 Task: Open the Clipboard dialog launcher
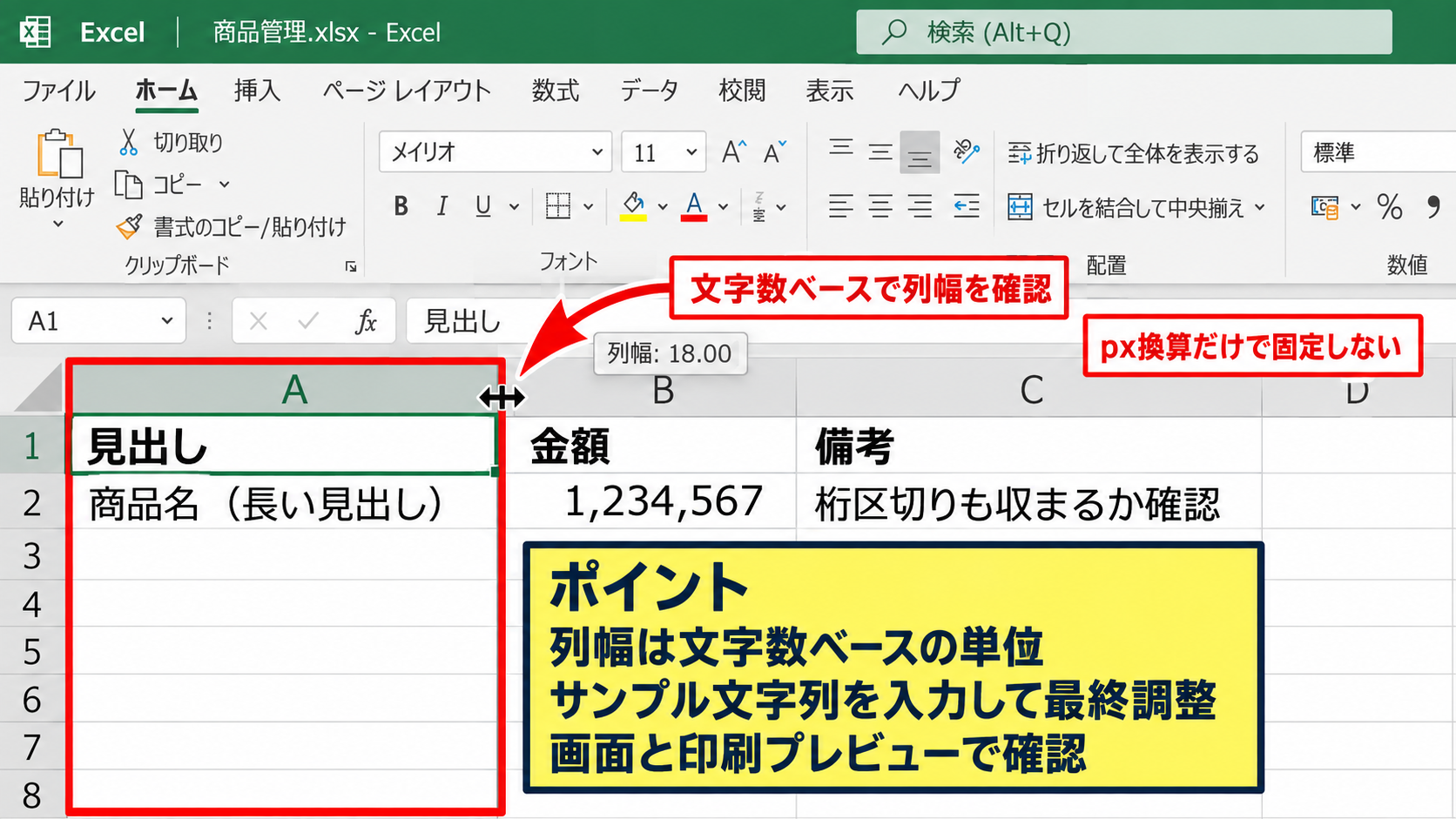(x=351, y=266)
